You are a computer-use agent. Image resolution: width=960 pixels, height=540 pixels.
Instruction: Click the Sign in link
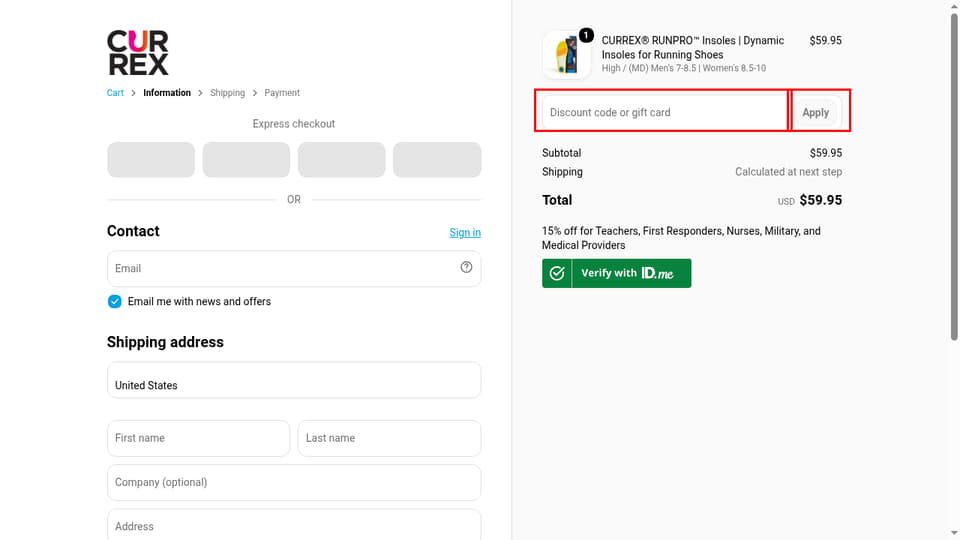(x=465, y=233)
